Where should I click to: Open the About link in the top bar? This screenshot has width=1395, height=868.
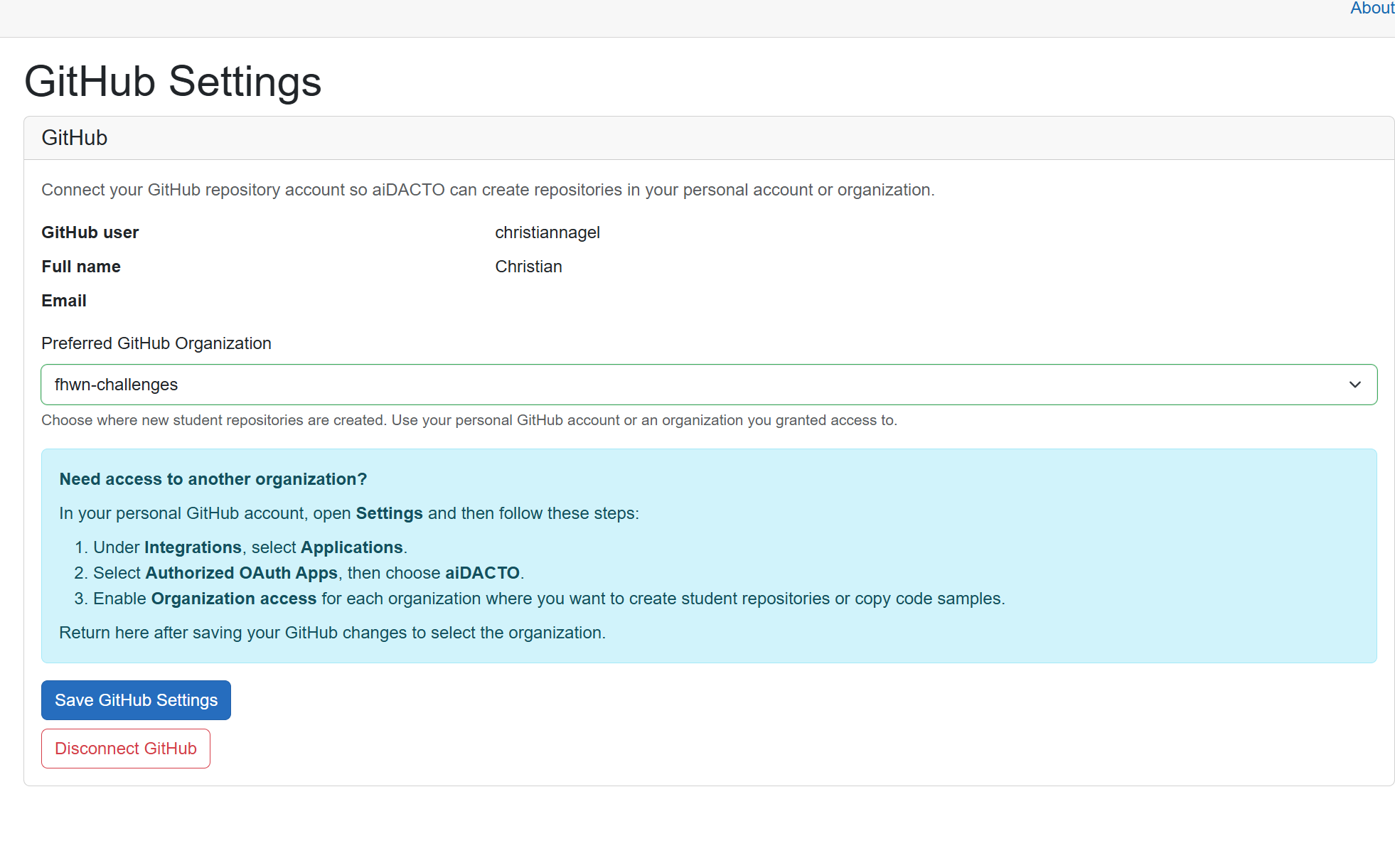(x=1372, y=9)
